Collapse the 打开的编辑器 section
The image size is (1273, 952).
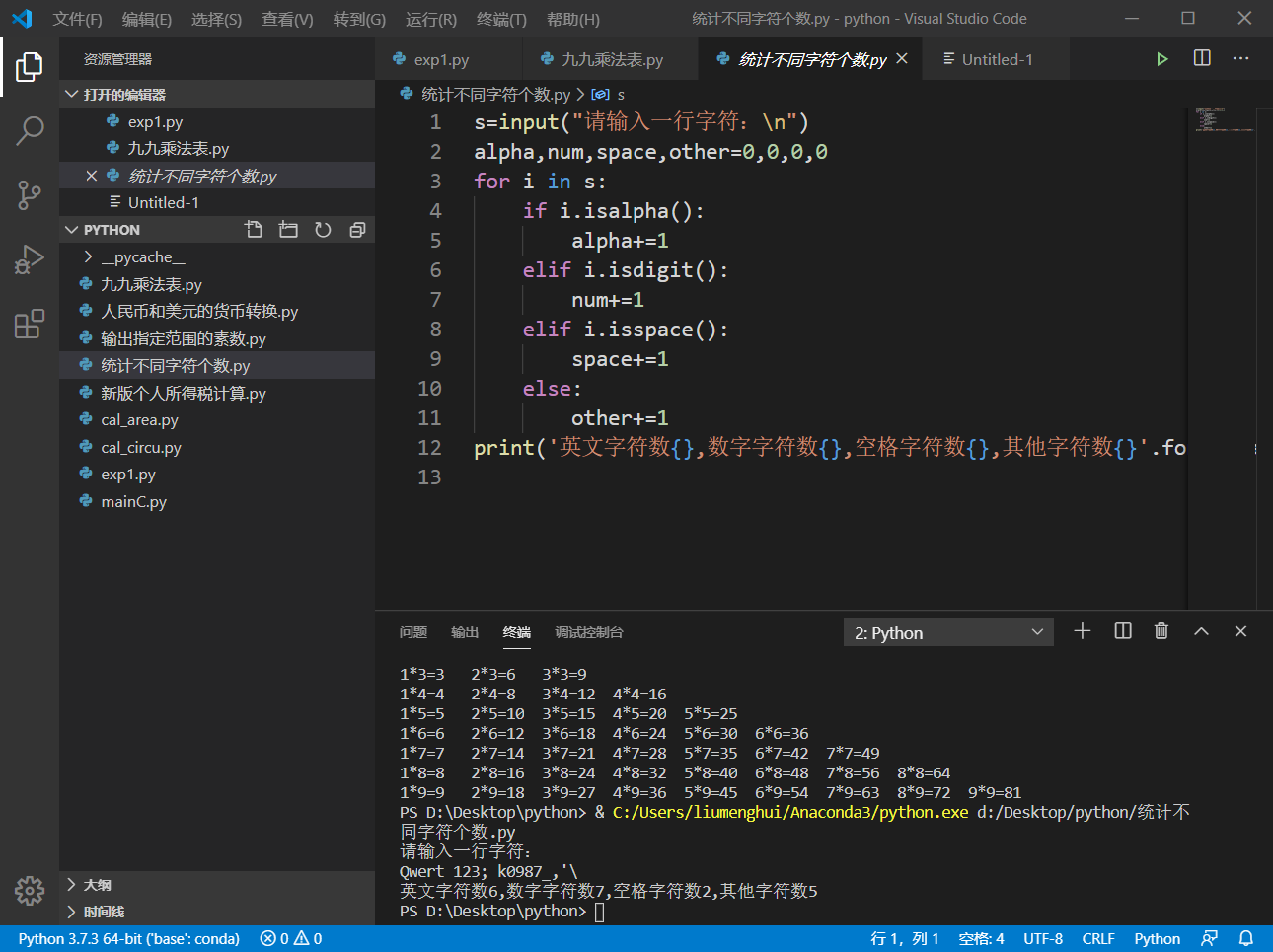pos(217,94)
